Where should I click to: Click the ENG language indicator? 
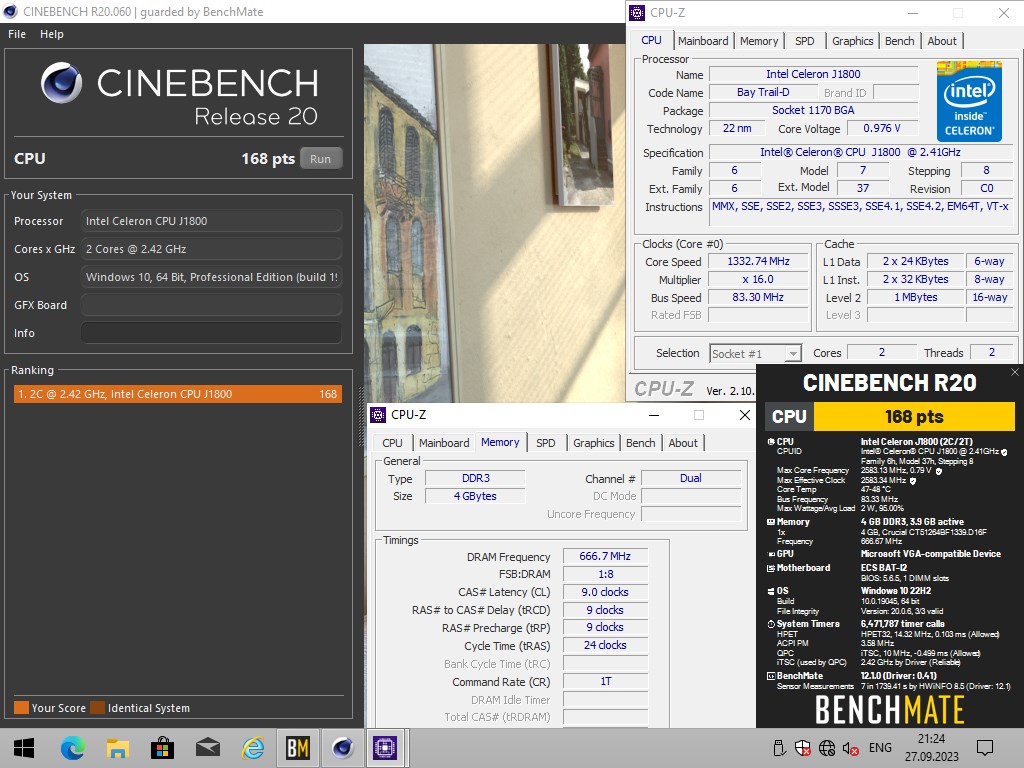coord(880,748)
